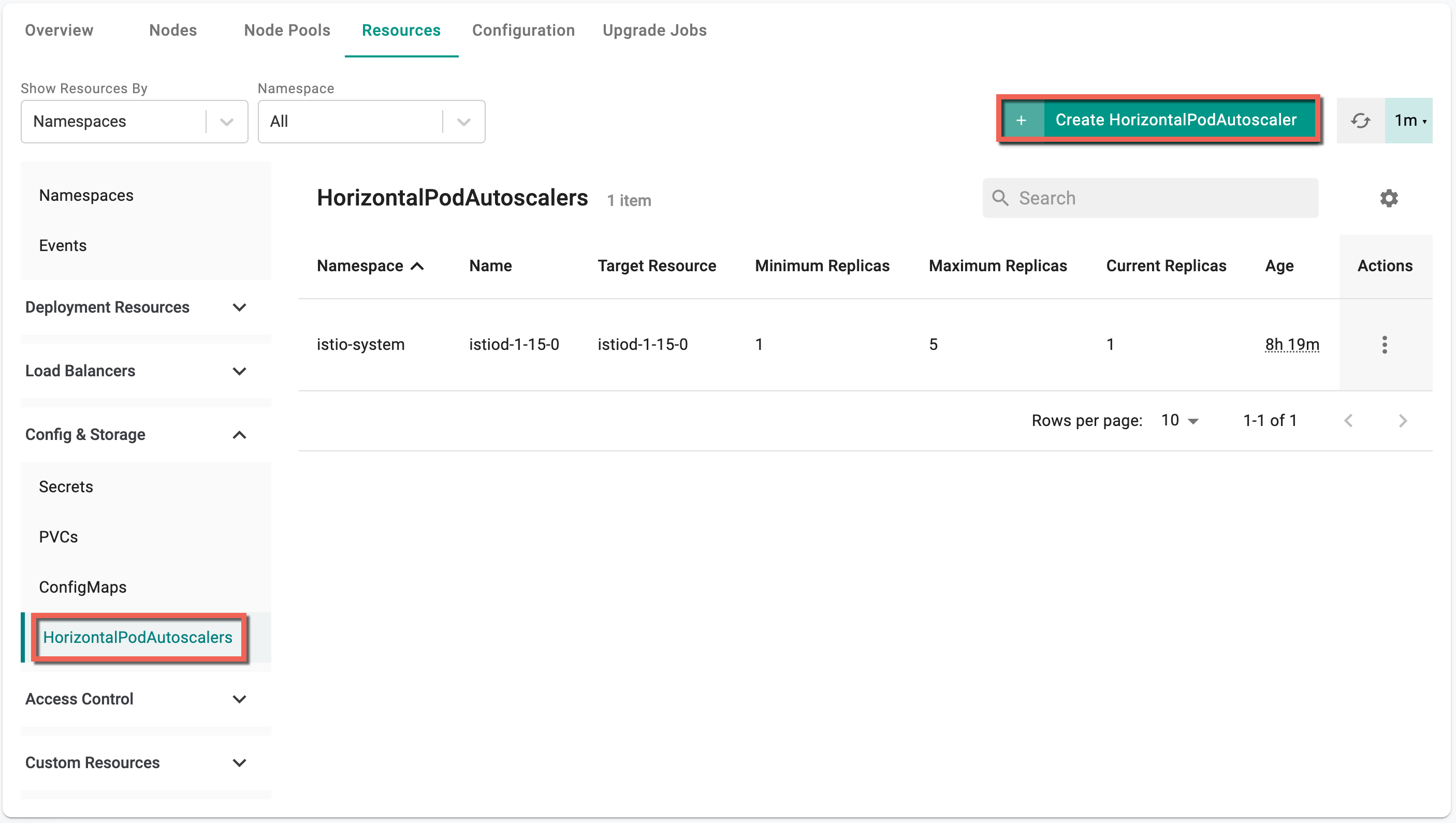Click the istiod-1-15-0 age link (8h 19m)
The height and width of the screenshot is (823, 1456).
(1291, 344)
